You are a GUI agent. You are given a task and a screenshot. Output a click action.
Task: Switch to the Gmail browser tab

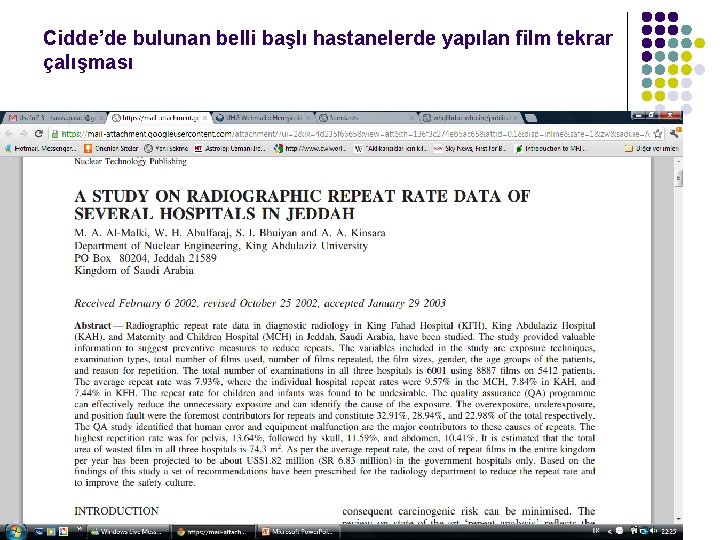[x=53, y=118]
